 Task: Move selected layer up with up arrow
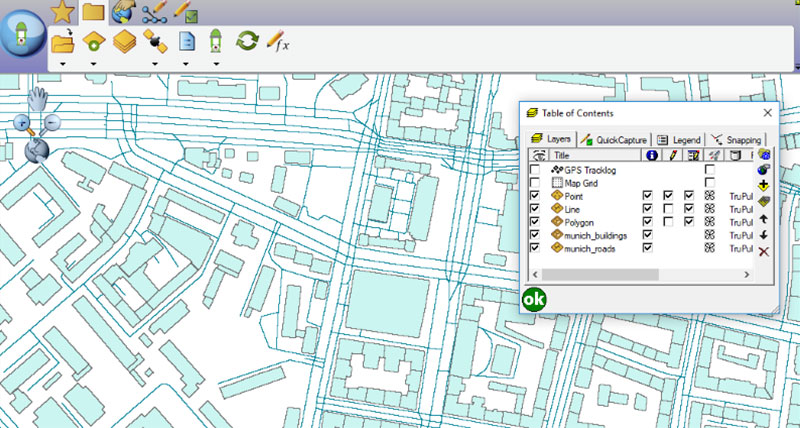(x=764, y=217)
